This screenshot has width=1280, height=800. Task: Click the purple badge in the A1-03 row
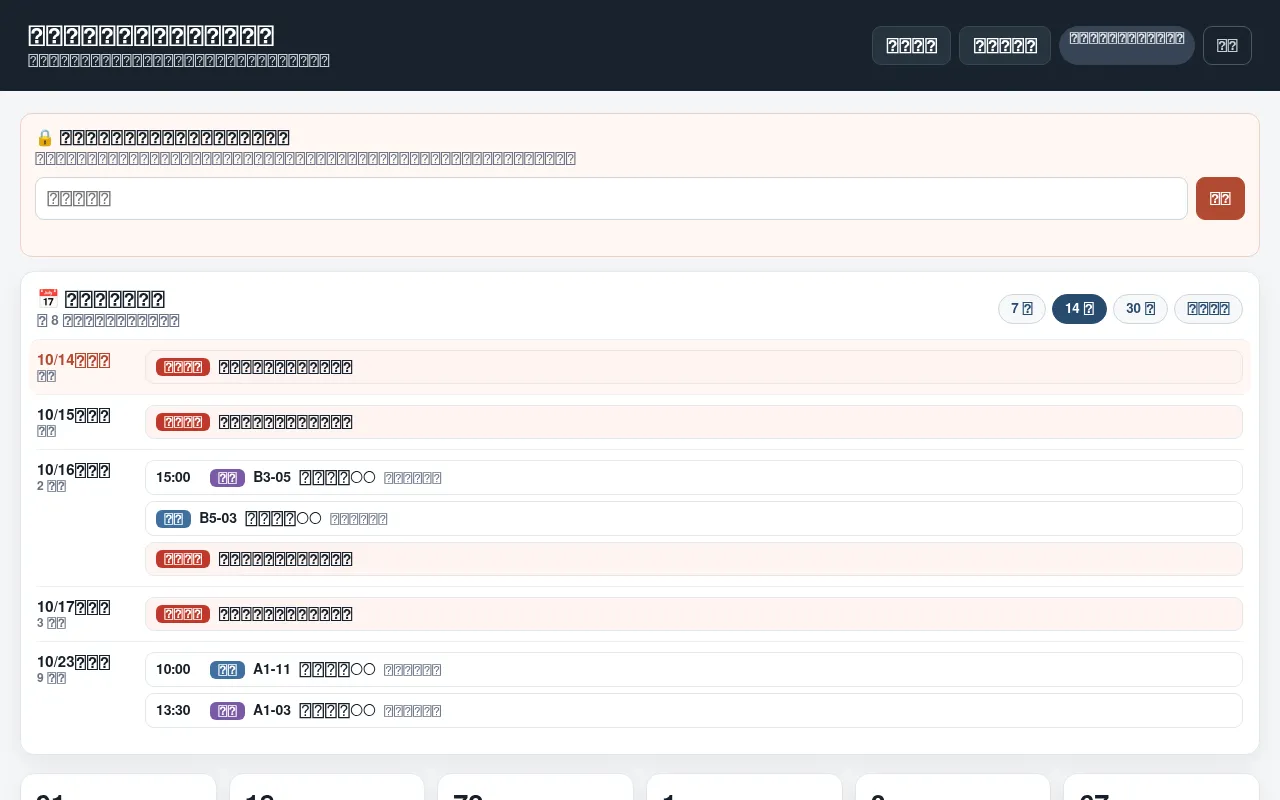click(227, 710)
